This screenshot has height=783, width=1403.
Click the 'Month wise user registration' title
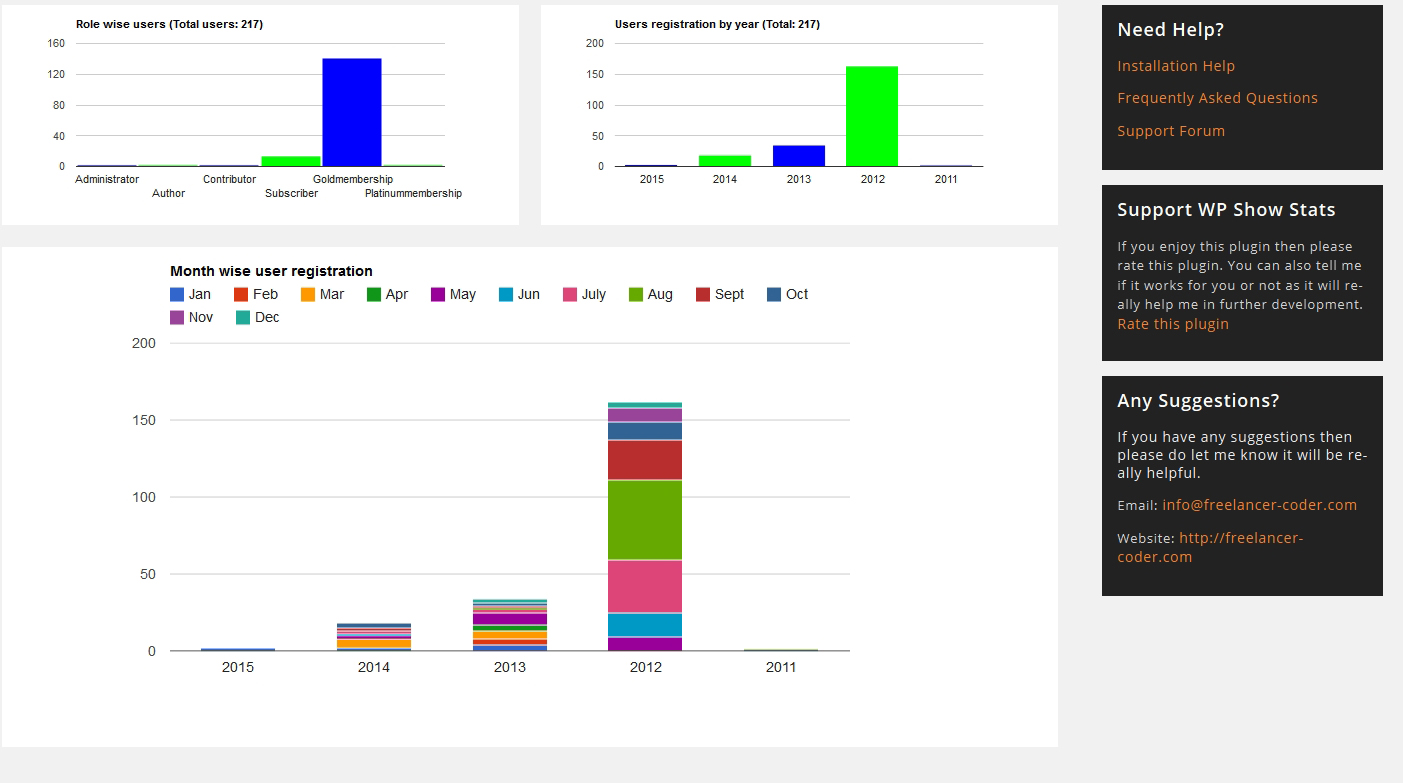coord(271,271)
